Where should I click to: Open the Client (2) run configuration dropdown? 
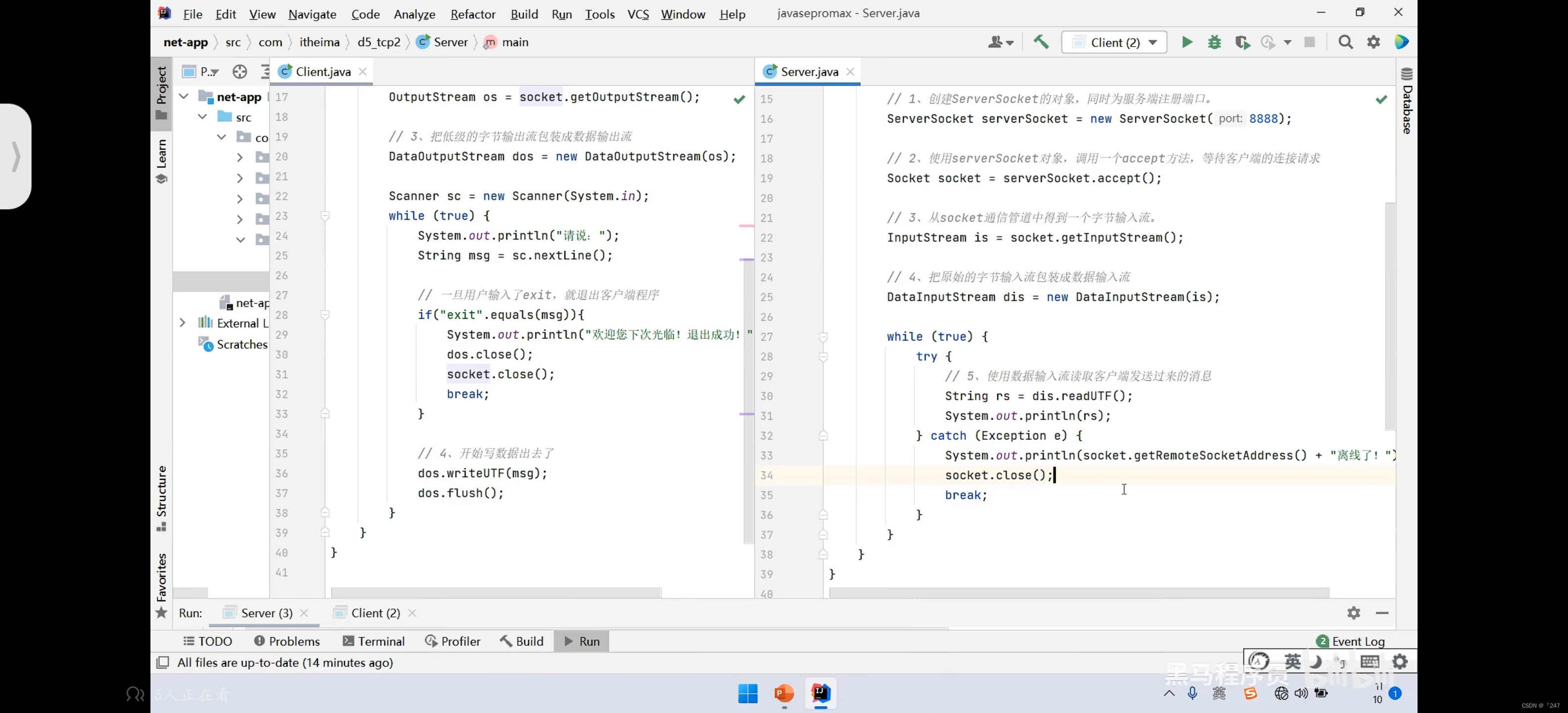(1114, 42)
